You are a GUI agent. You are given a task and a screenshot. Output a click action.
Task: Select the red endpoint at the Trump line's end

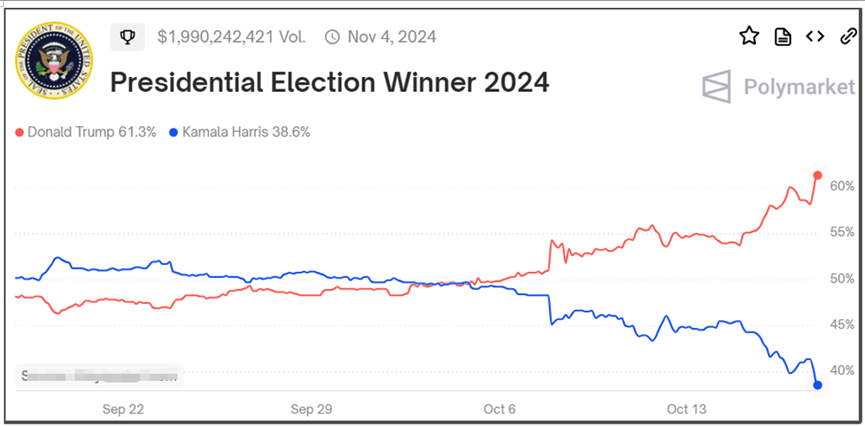point(818,176)
